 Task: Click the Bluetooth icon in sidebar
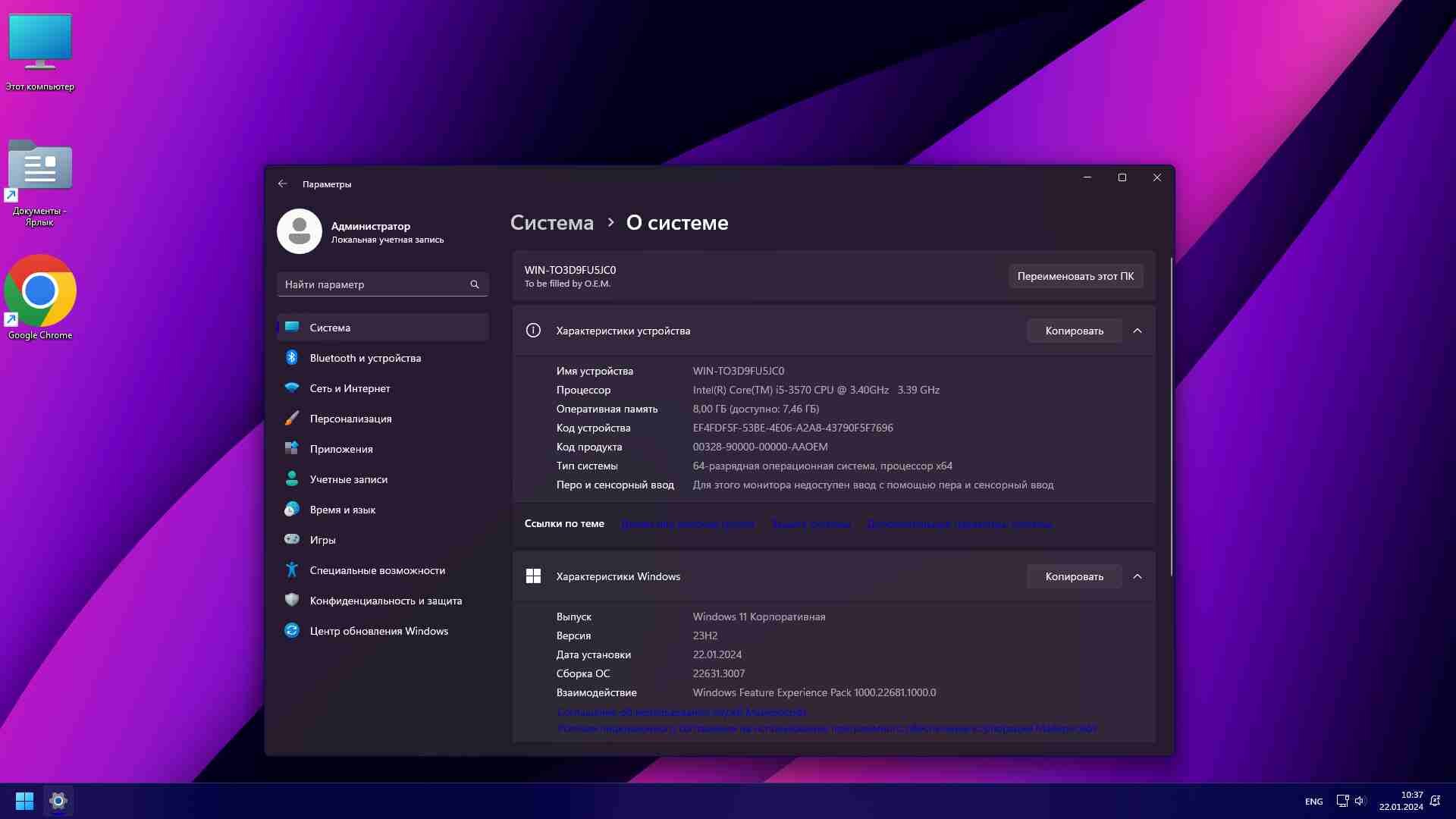pos(292,357)
